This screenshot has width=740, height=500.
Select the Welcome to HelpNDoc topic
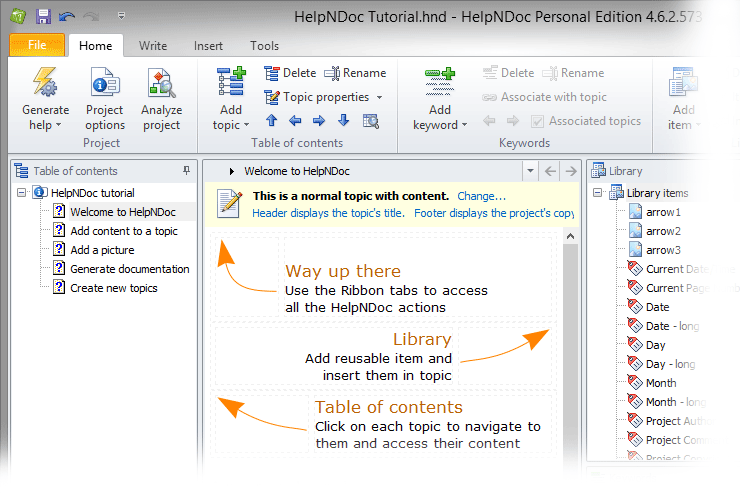(x=123, y=212)
